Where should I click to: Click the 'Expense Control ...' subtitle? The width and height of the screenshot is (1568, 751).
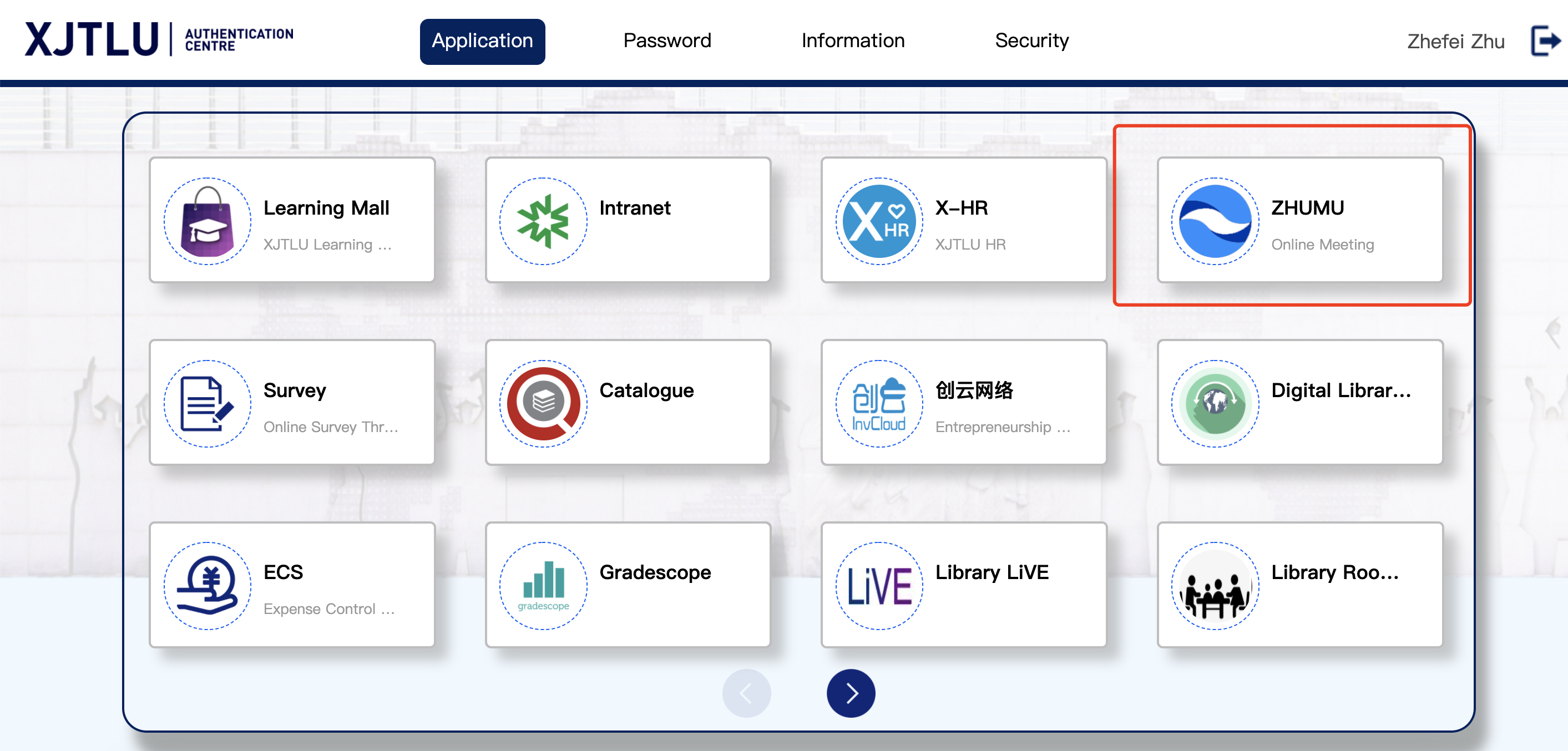[x=330, y=609]
